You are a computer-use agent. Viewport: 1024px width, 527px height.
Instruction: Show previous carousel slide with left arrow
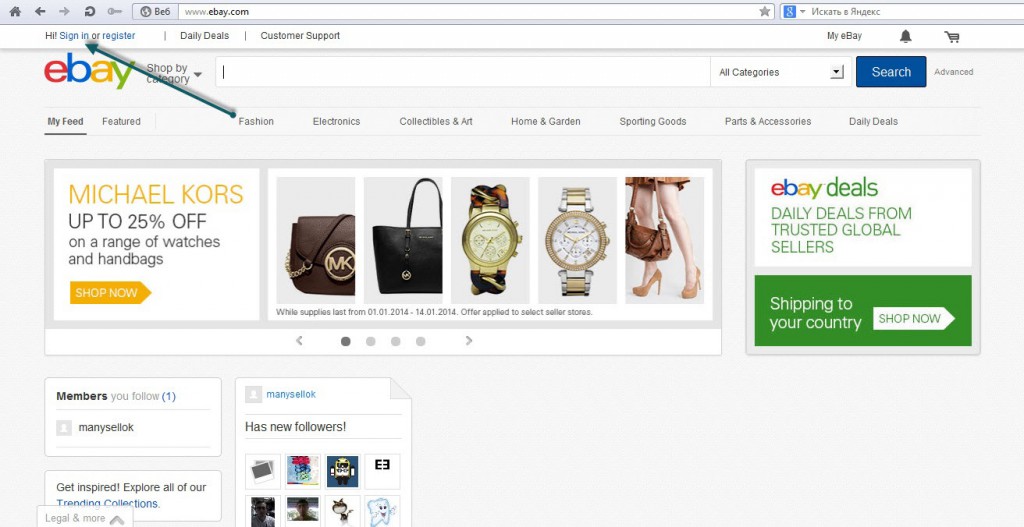pyautogui.click(x=299, y=341)
